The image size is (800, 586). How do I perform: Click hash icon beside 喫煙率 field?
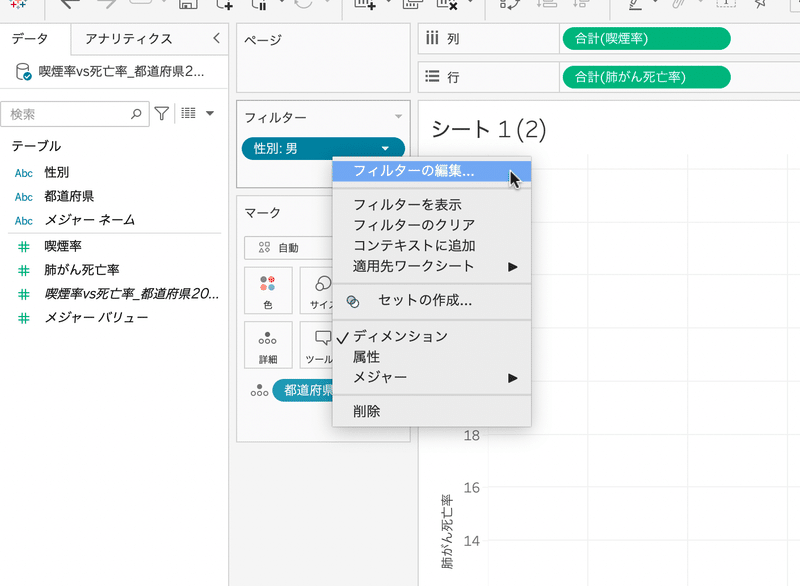tap(23, 247)
